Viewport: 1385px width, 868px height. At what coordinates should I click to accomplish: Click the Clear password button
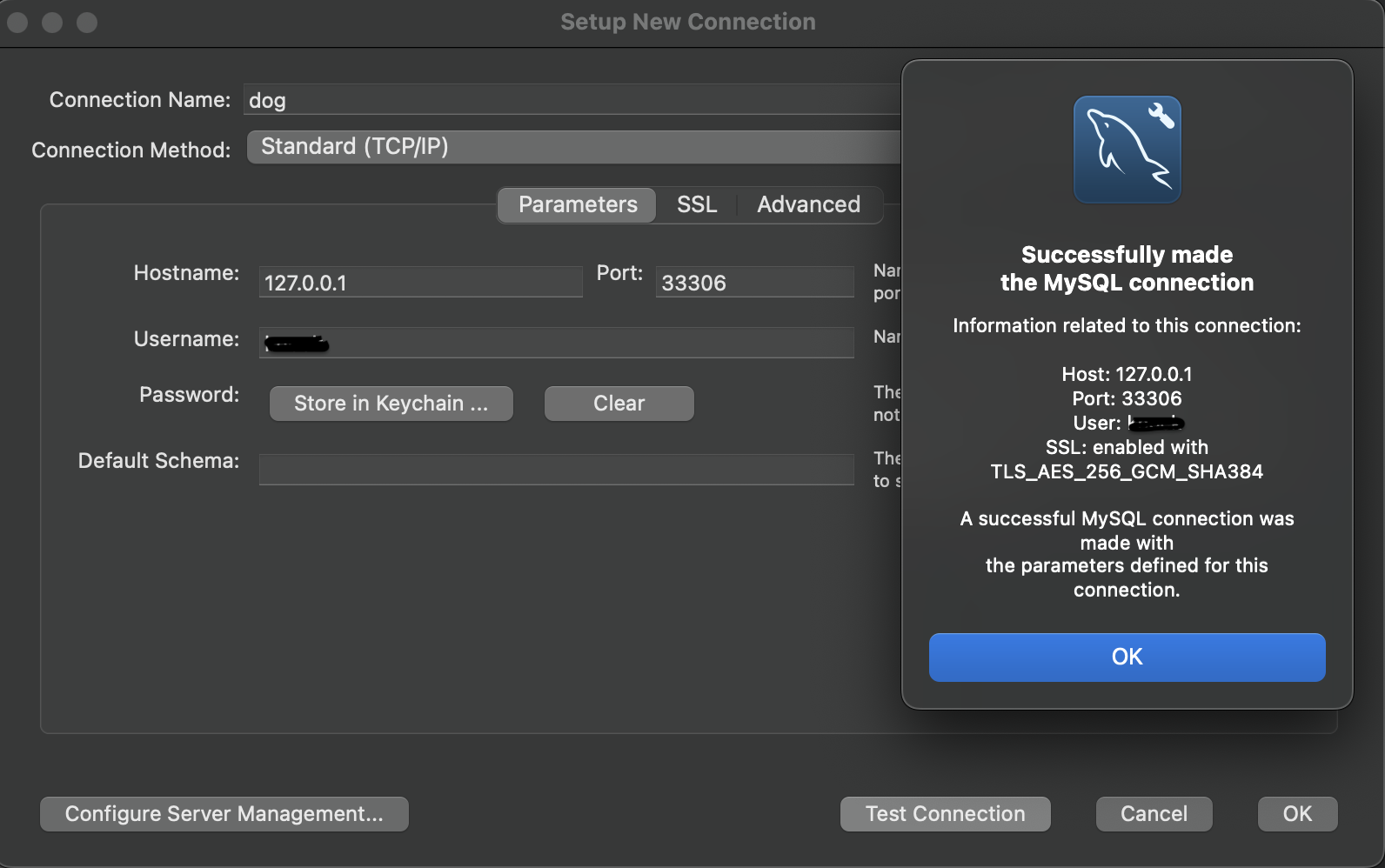[x=619, y=404]
